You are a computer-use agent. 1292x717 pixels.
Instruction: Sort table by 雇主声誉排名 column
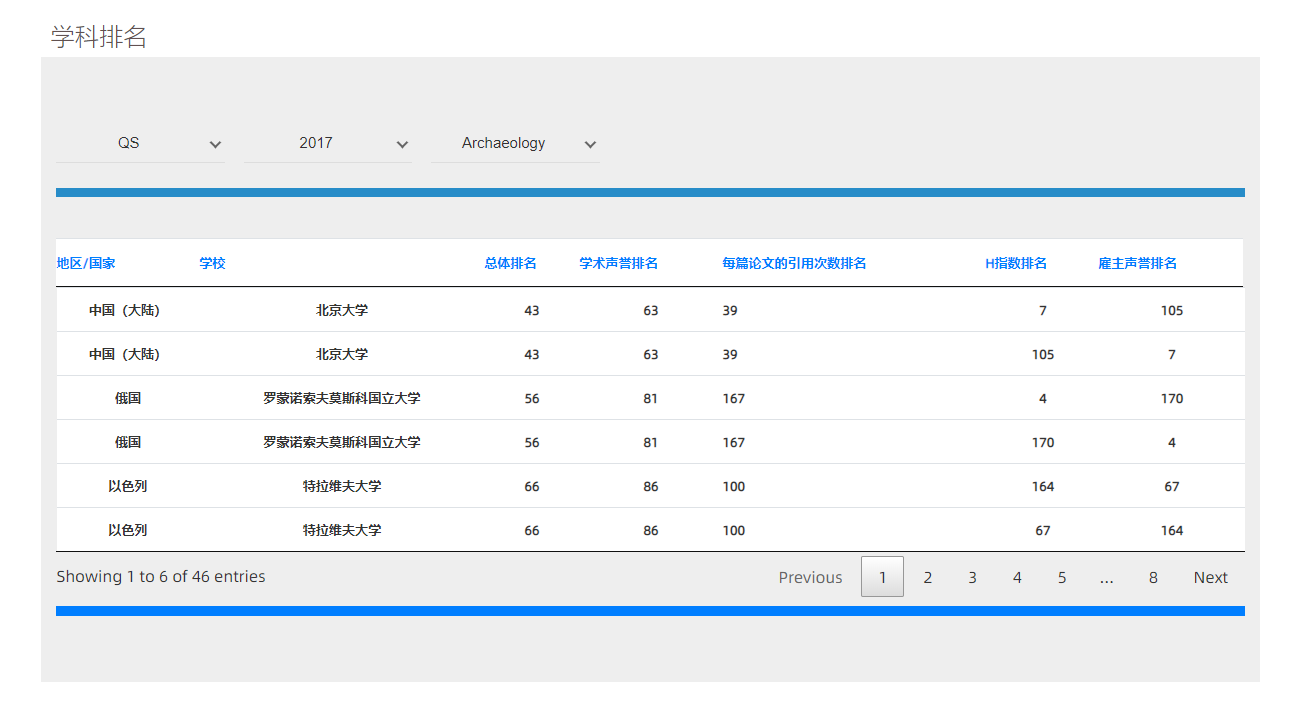click(1137, 263)
